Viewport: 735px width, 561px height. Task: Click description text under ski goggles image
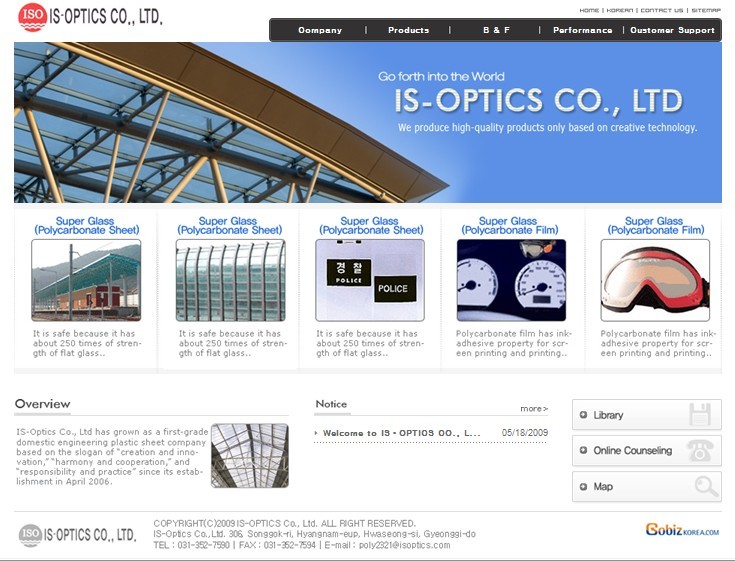[658, 343]
